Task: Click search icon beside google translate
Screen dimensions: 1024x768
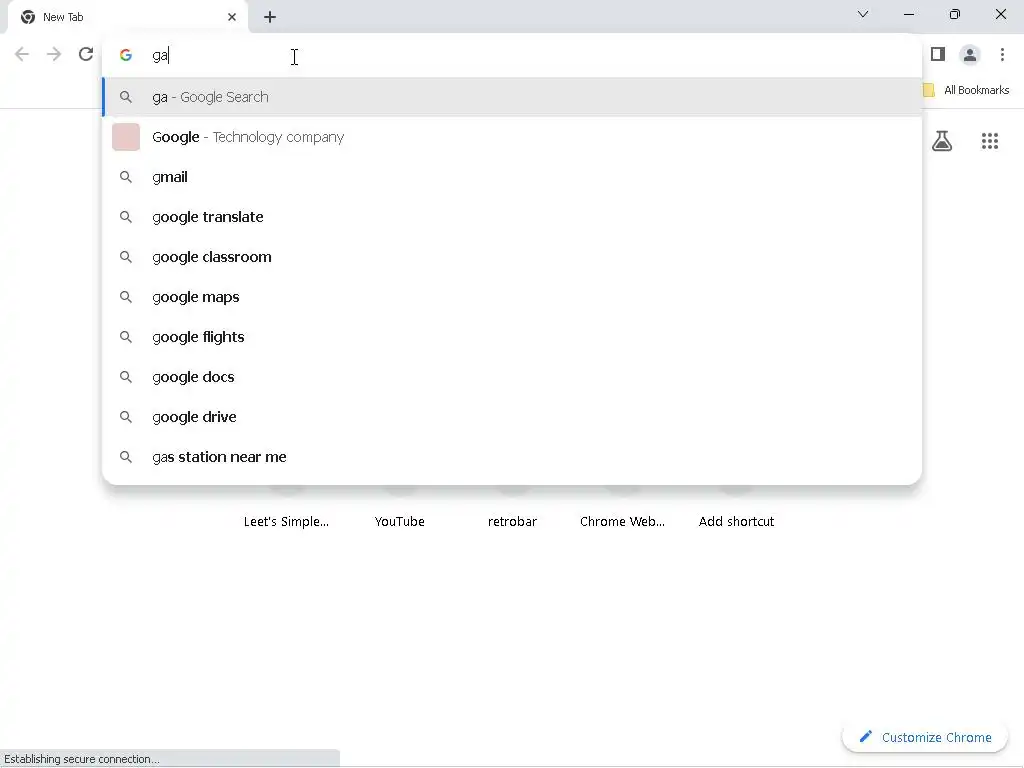Action: pos(126,217)
